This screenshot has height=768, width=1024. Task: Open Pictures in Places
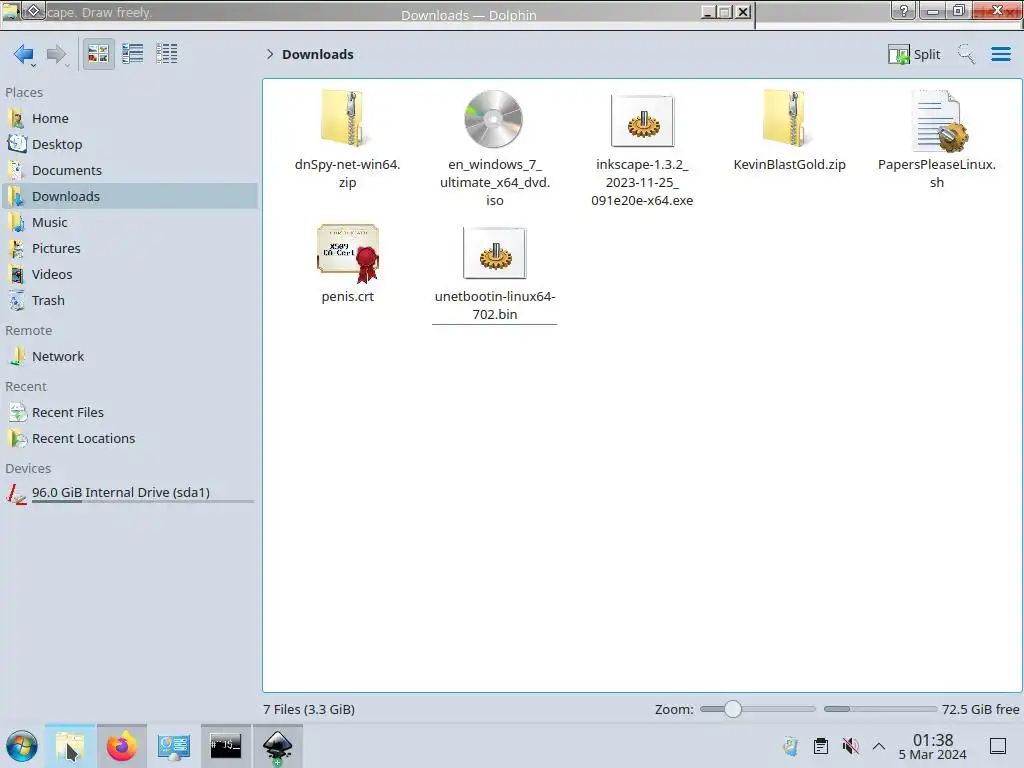click(x=130, y=249)
